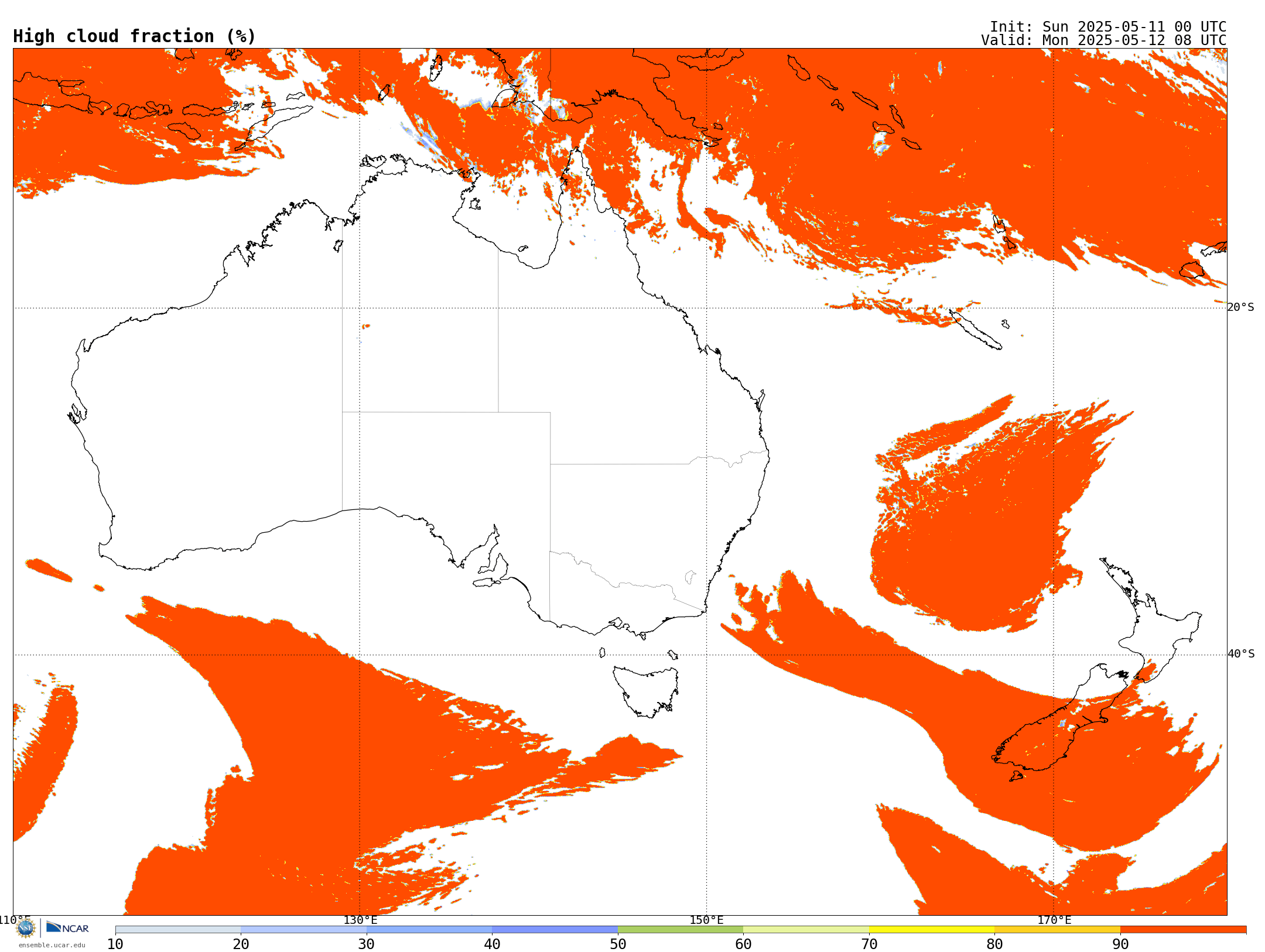1265x952 pixels.
Task: Open the ensemble.ucar.edu link text
Action: [52, 945]
